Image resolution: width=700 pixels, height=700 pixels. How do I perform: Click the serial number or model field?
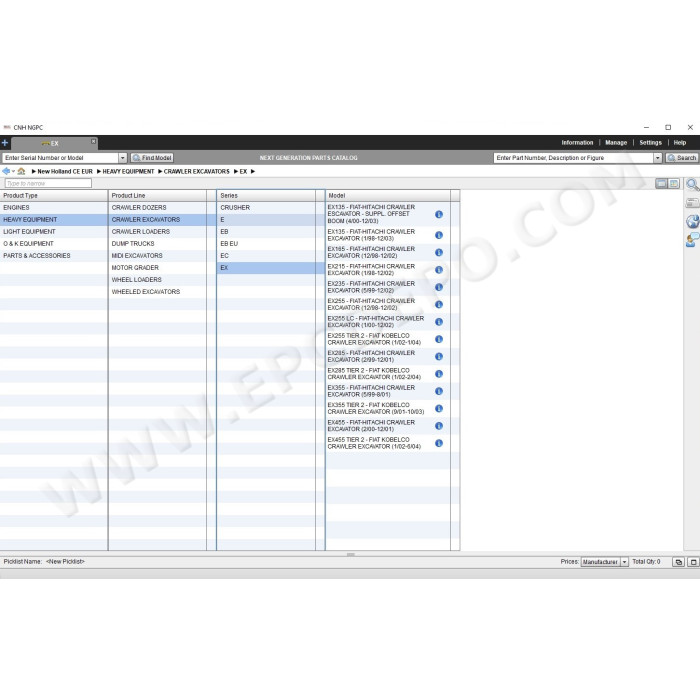point(60,158)
